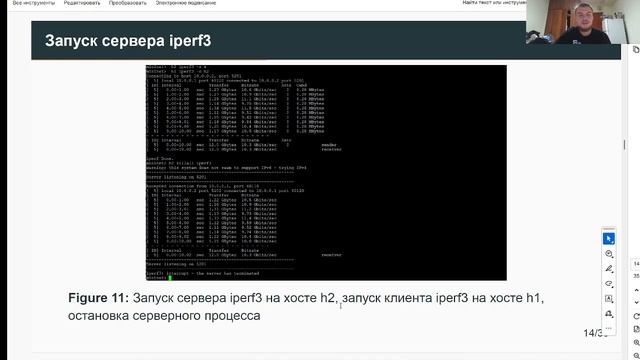The height and width of the screenshot is (360, 640).
Task: Open the "Электронное подписание" tab
Action: [x=186, y=3]
